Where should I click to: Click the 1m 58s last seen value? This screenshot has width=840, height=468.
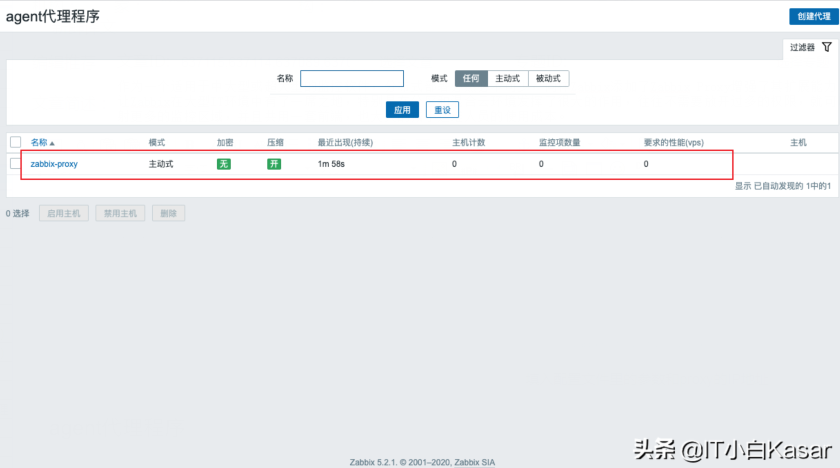point(331,164)
